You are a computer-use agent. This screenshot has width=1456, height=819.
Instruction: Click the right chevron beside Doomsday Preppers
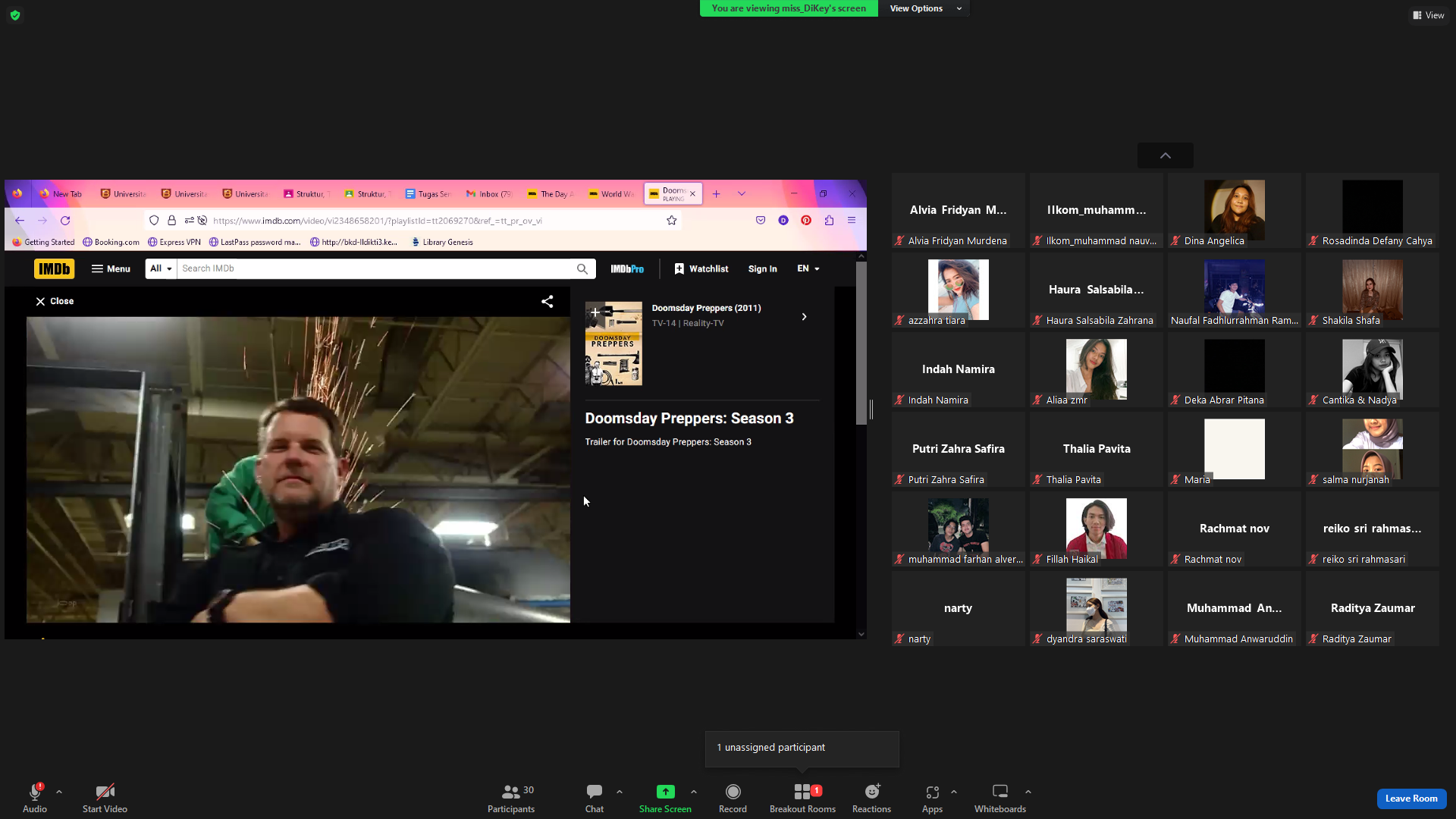[x=804, y=317]
